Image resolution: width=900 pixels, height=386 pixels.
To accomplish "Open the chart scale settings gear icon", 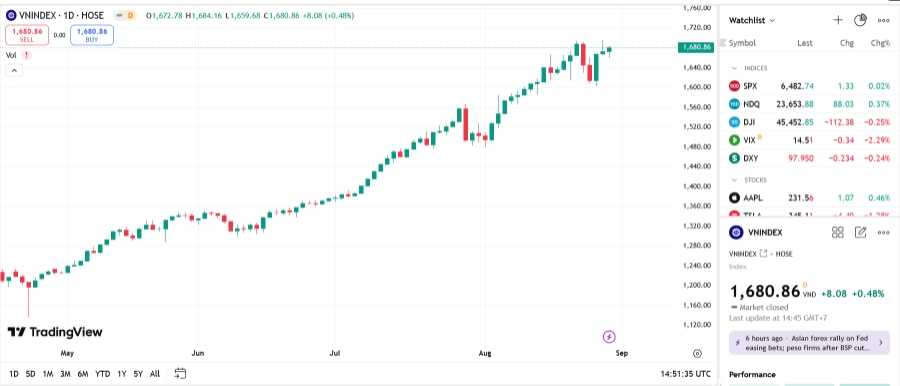I will click(x=697, y=353).
